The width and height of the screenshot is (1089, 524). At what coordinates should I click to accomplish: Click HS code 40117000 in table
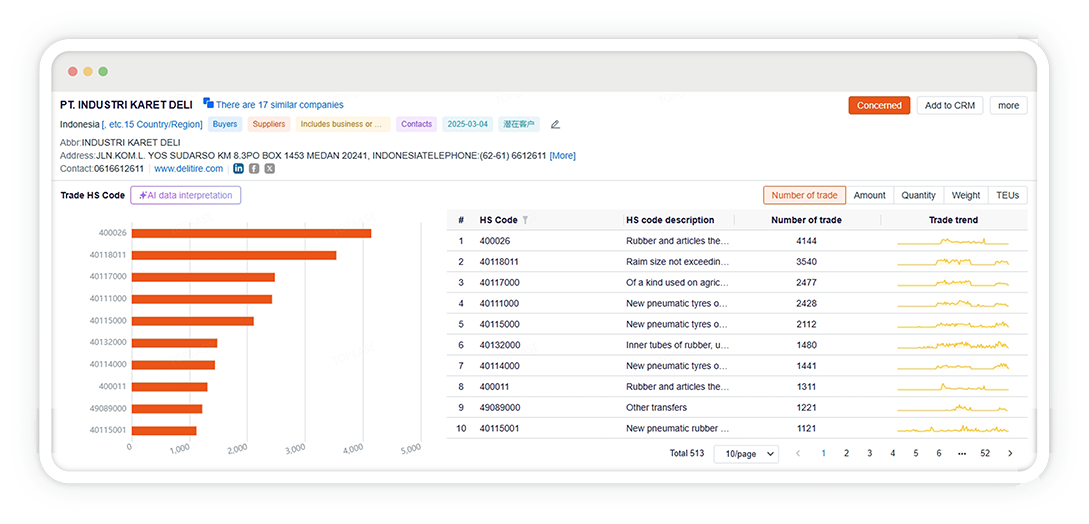(499, 282)
